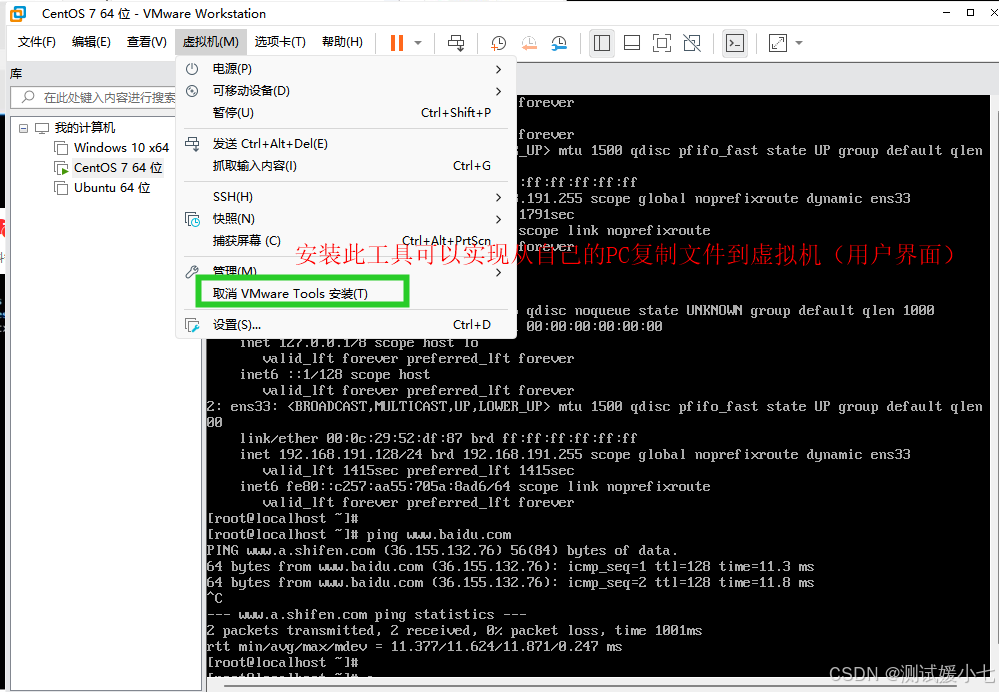
Task: Expand the 可移动设备(D) submenu
Action: point(346,90)
